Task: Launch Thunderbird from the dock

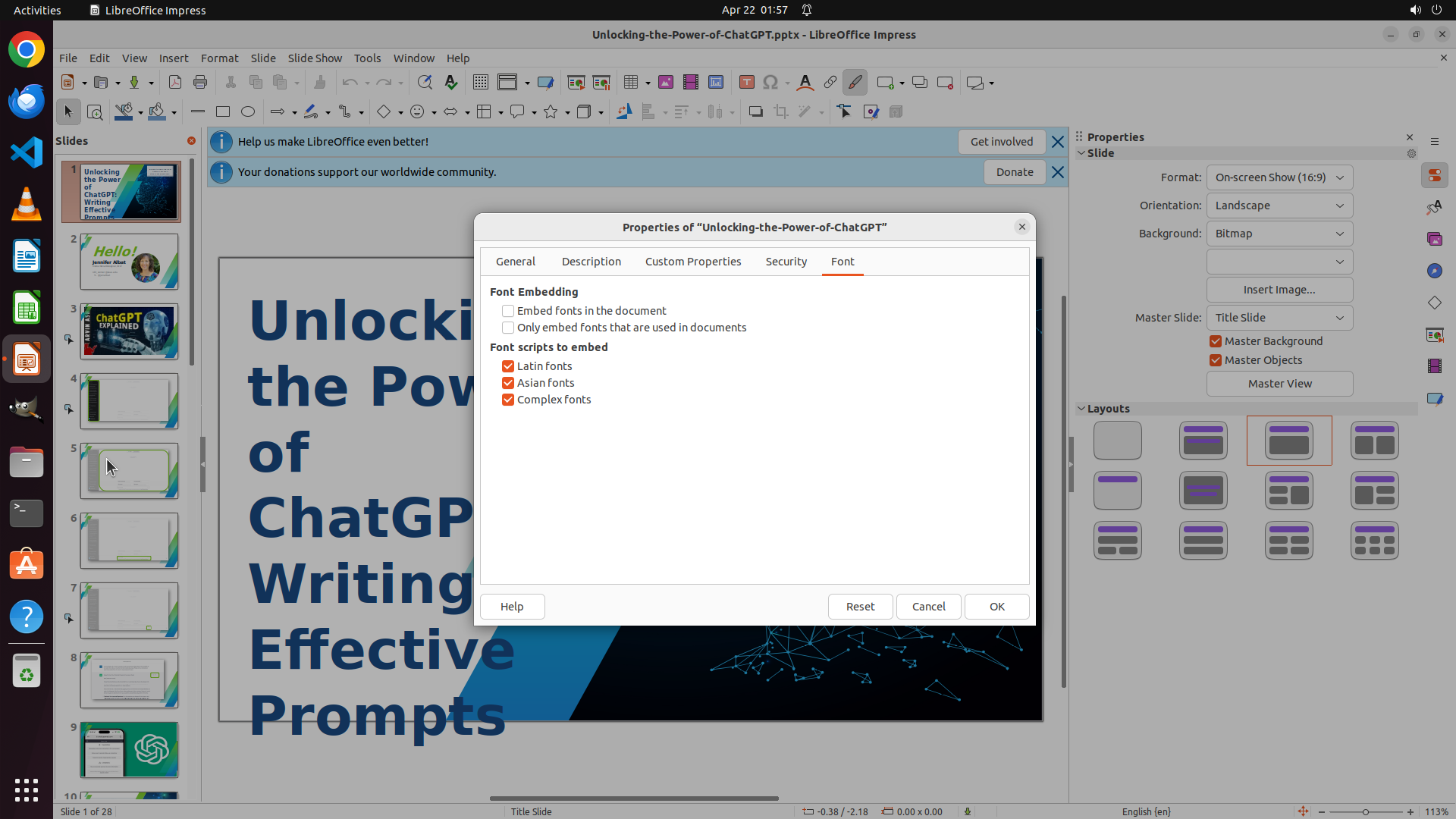Action: (x=27, y=102)
